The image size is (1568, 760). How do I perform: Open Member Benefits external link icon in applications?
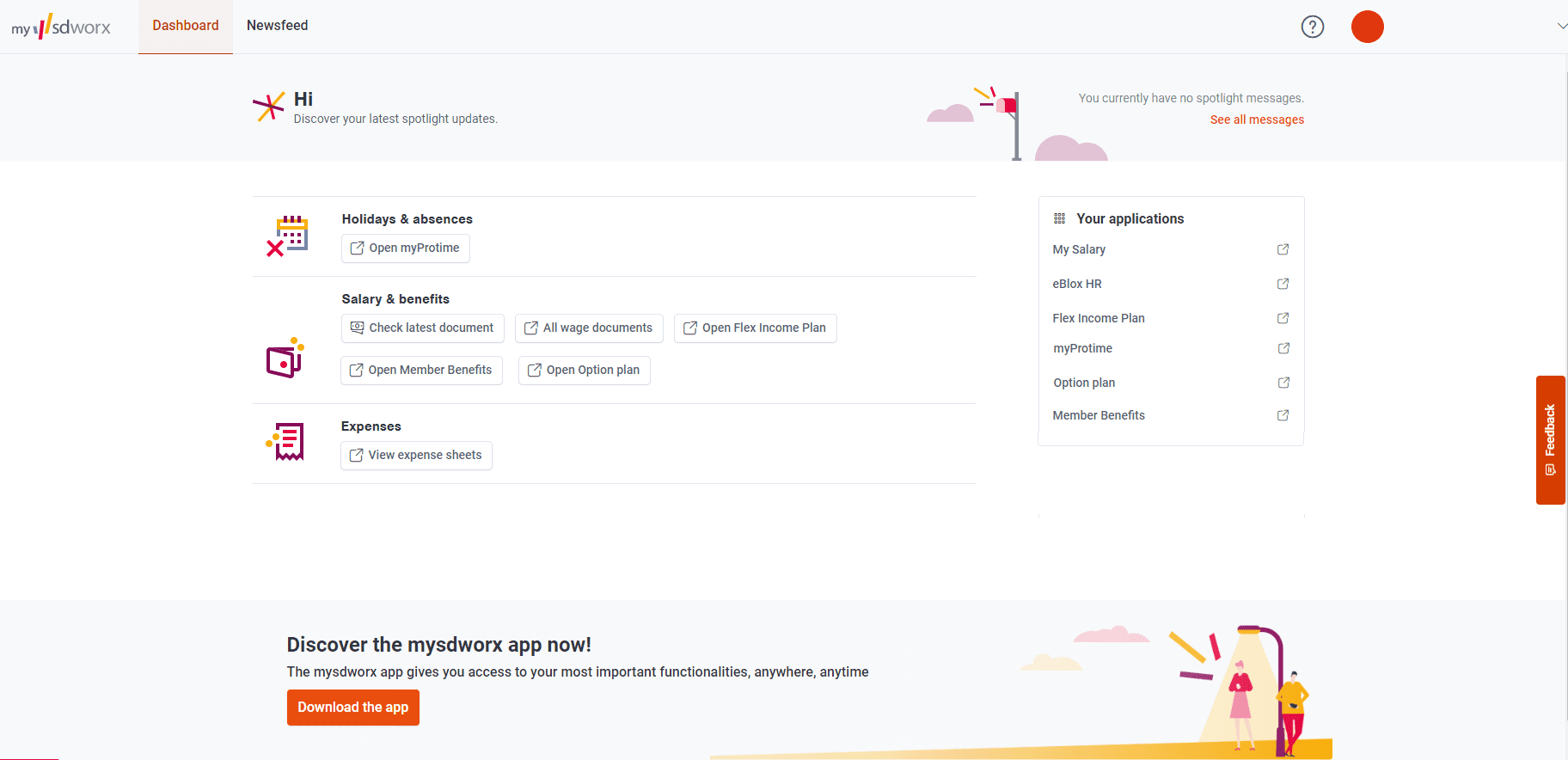(1283, 415)
